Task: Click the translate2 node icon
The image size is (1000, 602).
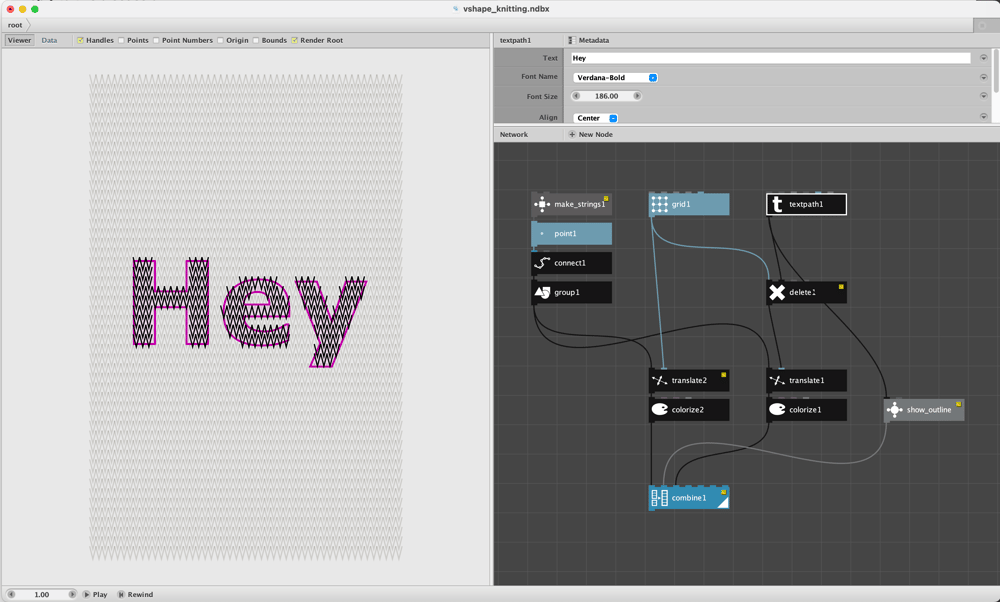Action: coord(659,380)
